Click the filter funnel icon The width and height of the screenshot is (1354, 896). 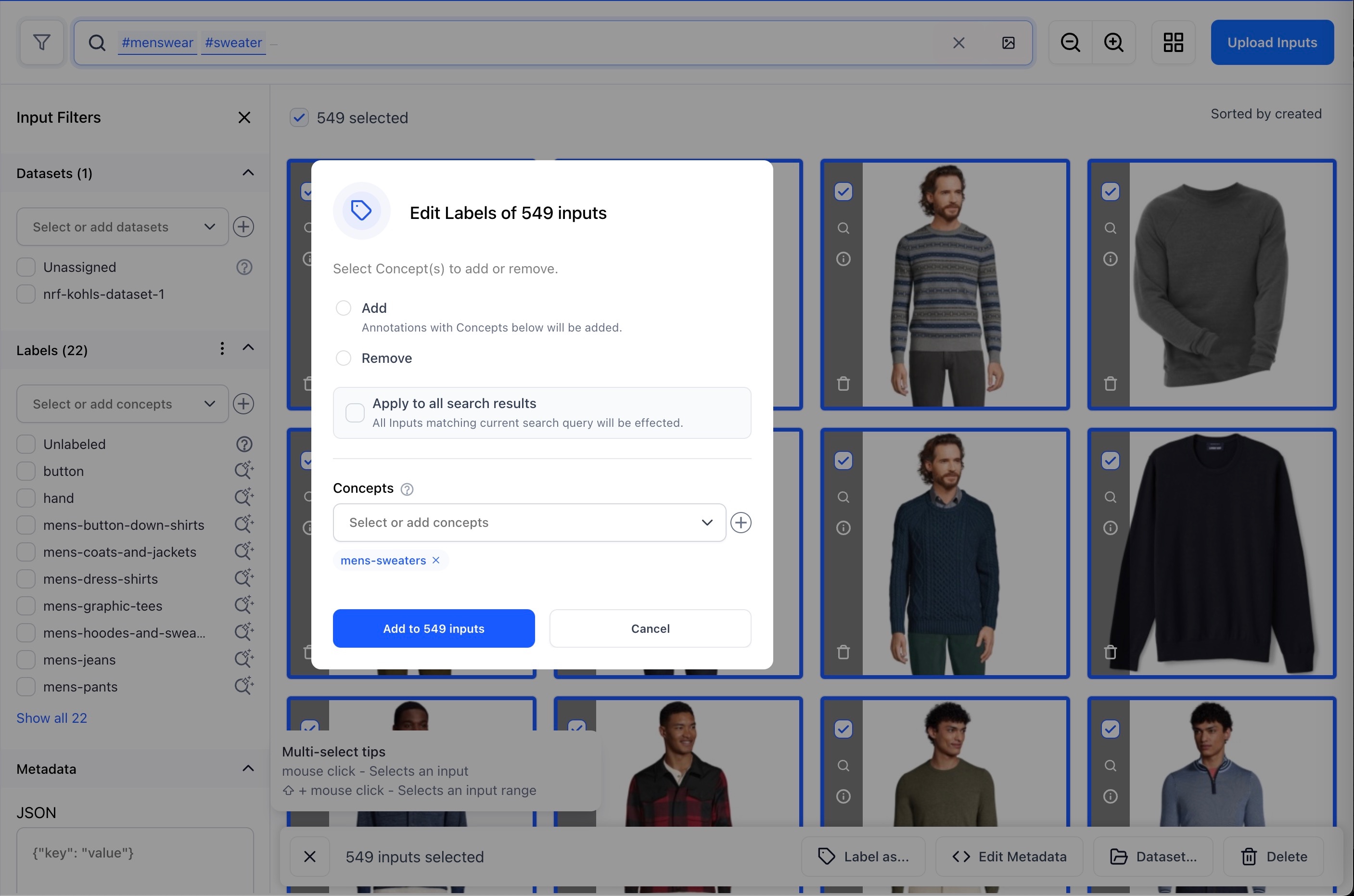[x=41, y=42]
